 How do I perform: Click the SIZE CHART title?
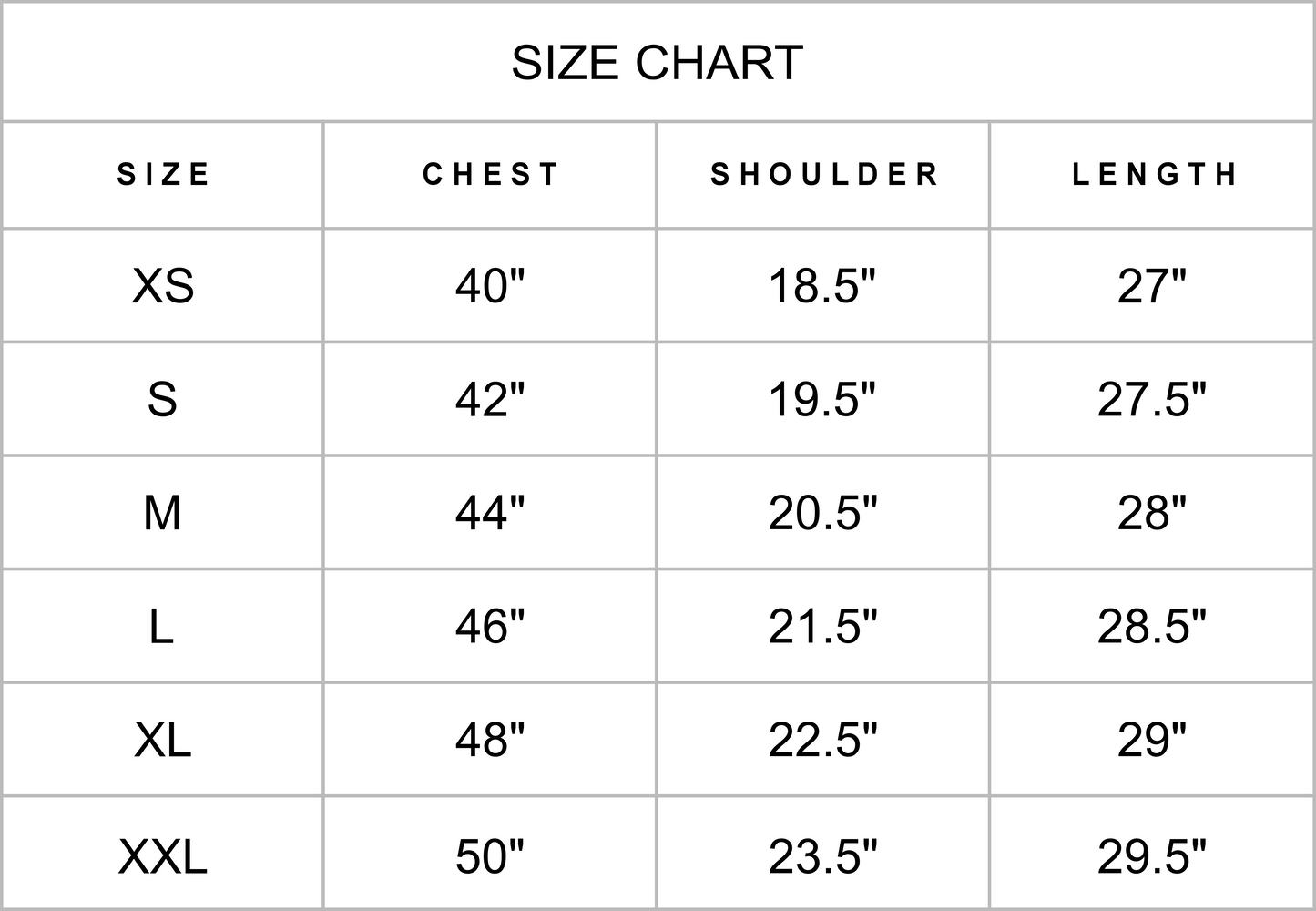coord(657,63)
